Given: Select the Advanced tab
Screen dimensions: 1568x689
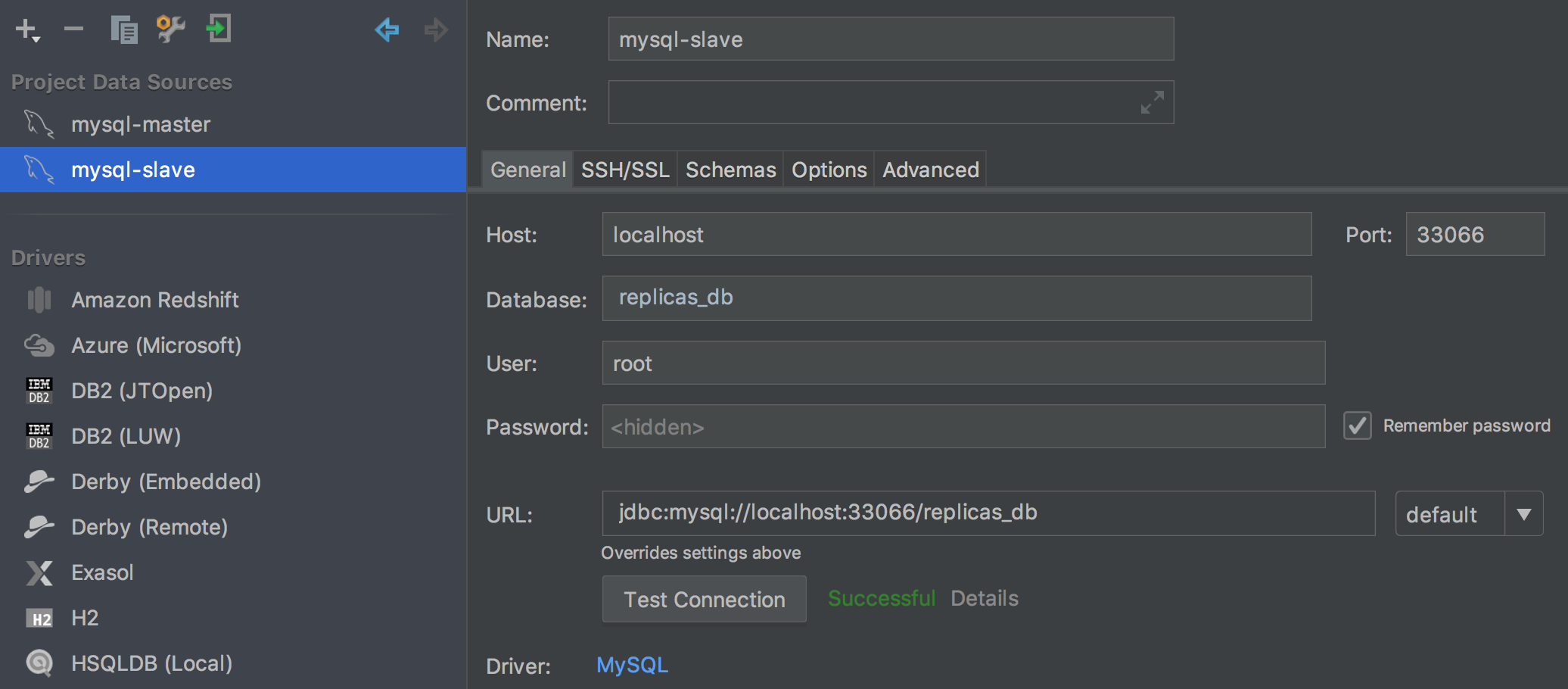Looking at the screenshot, I should (x=930, y=170).
